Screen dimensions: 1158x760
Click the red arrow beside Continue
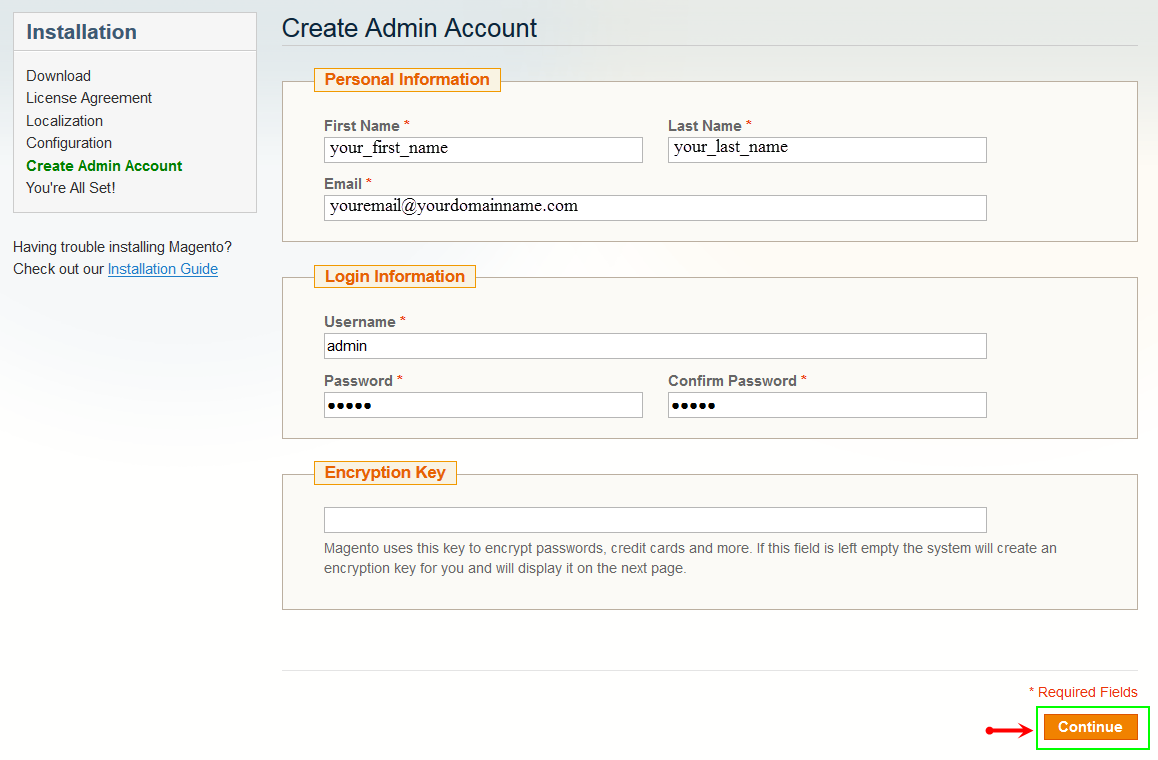coord(1010,730)
